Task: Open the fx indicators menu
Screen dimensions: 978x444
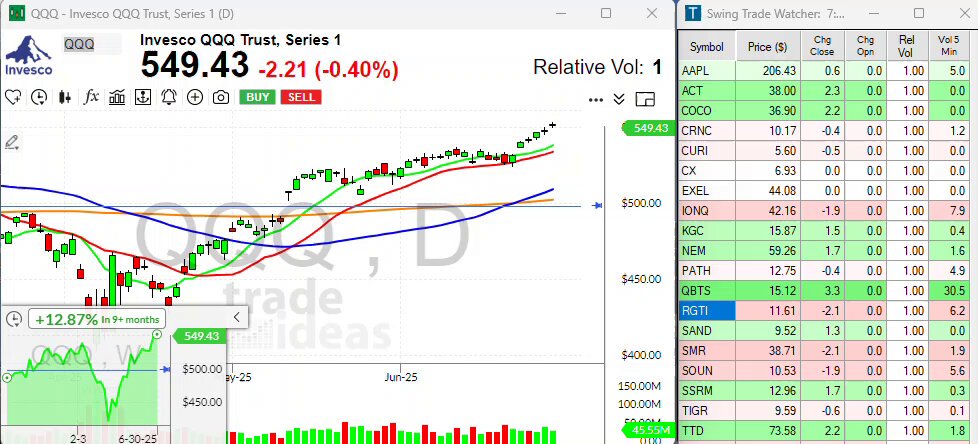Action: point(91,97)
